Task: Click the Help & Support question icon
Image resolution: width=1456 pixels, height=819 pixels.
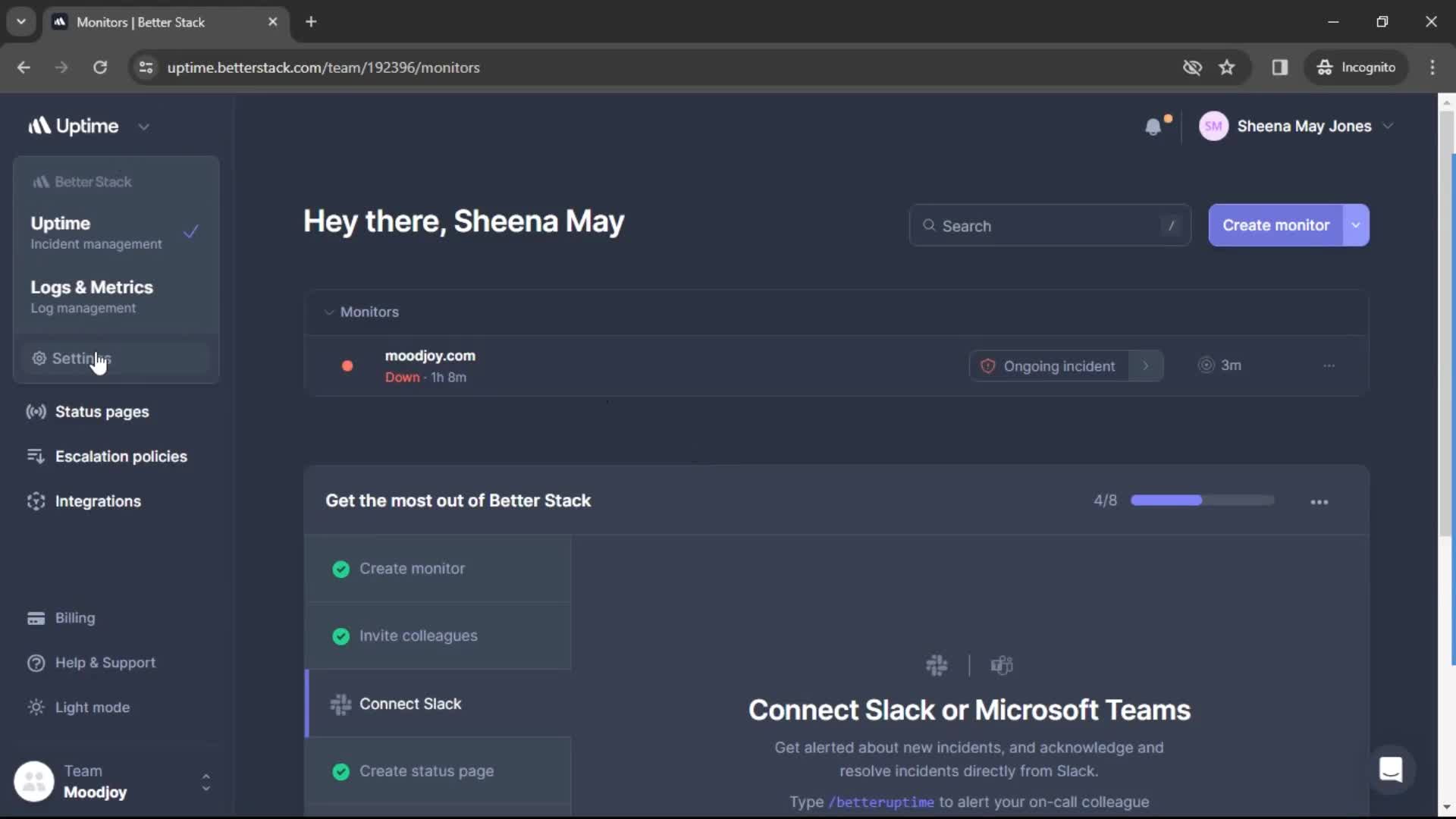Action: (36, 663)
